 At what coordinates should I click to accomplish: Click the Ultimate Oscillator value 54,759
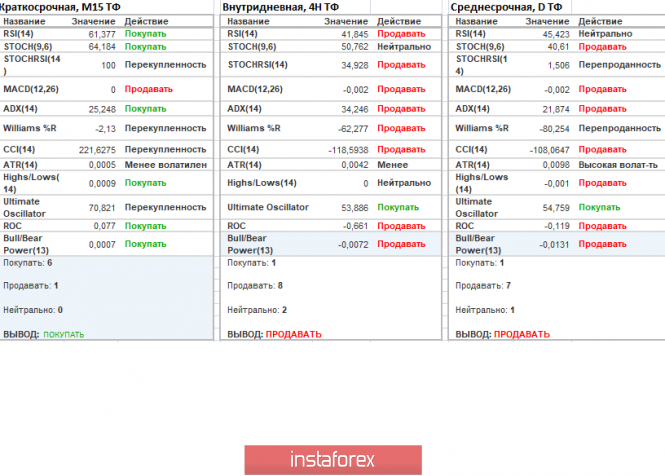tap(556, 207)
